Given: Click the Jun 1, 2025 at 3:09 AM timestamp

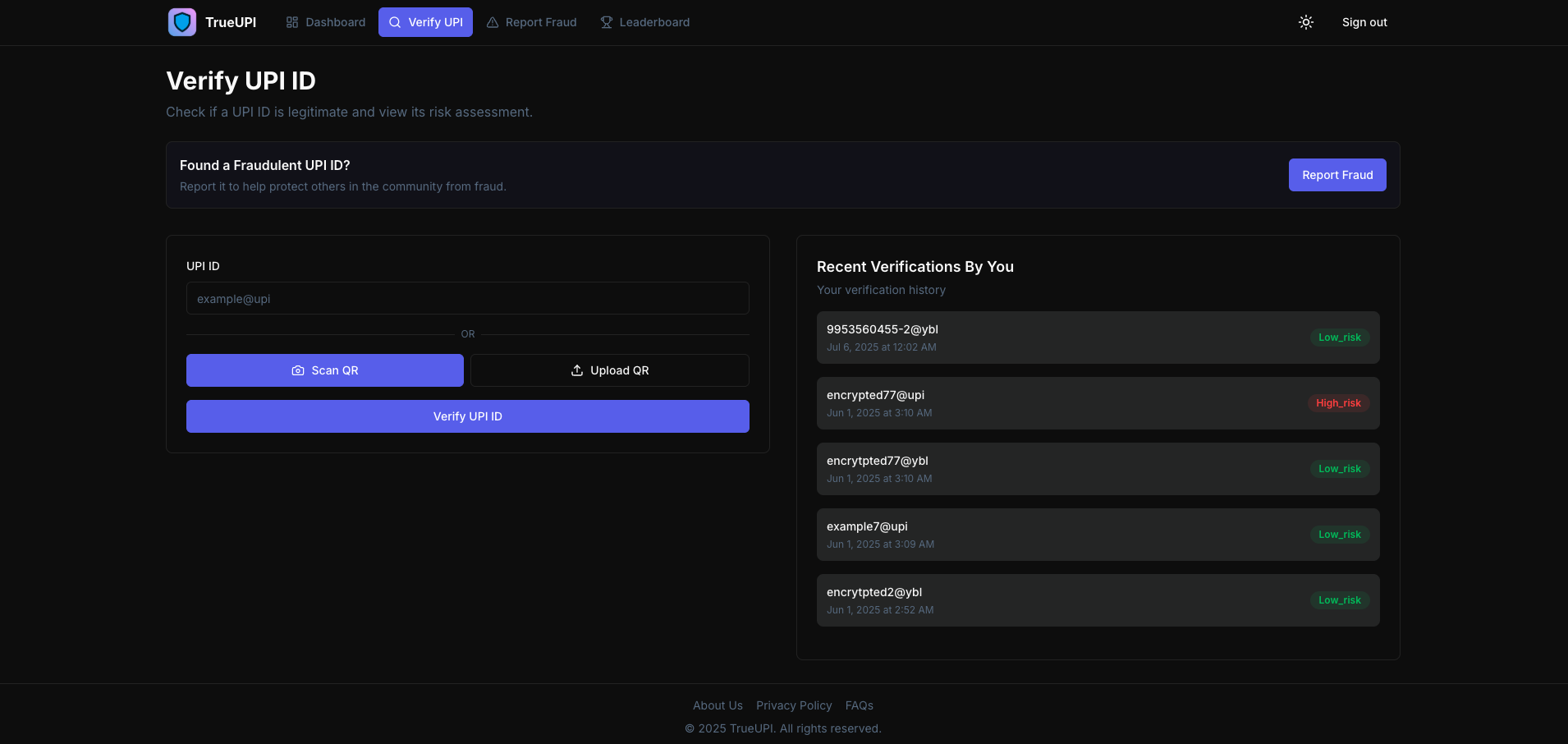Looking at the screenshot, I should [880, 544].
